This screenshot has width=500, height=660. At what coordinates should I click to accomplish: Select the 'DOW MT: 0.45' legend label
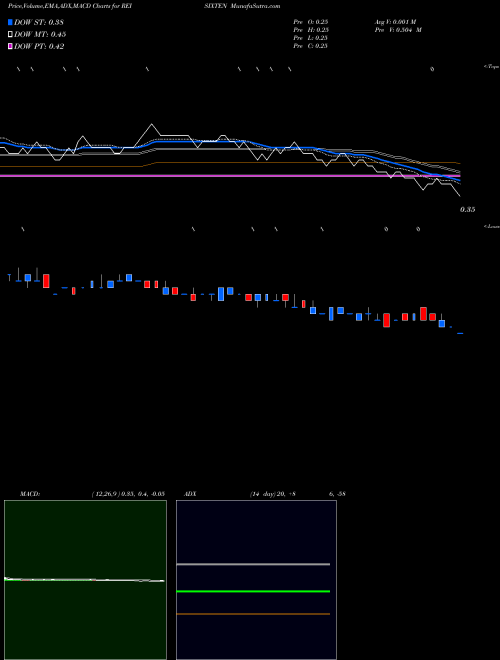[x=40, y=35]
